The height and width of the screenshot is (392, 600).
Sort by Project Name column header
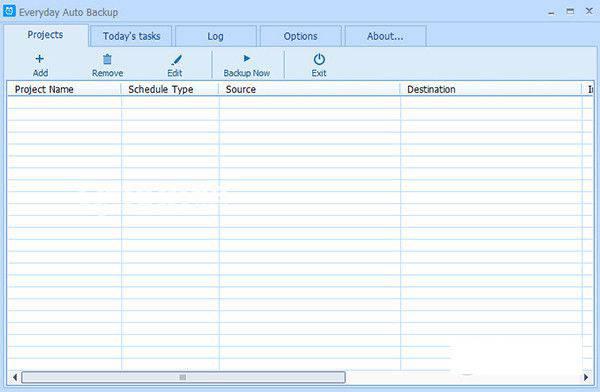click(64, 89)
